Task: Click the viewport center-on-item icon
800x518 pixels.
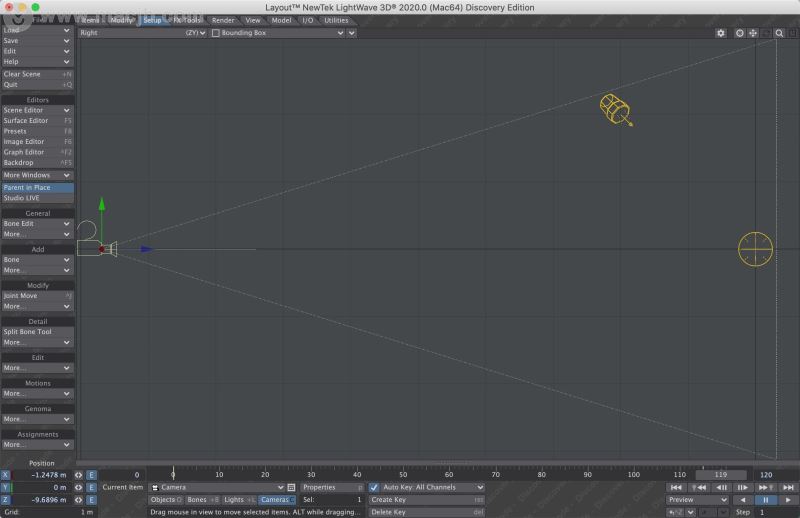Action: 739,33
